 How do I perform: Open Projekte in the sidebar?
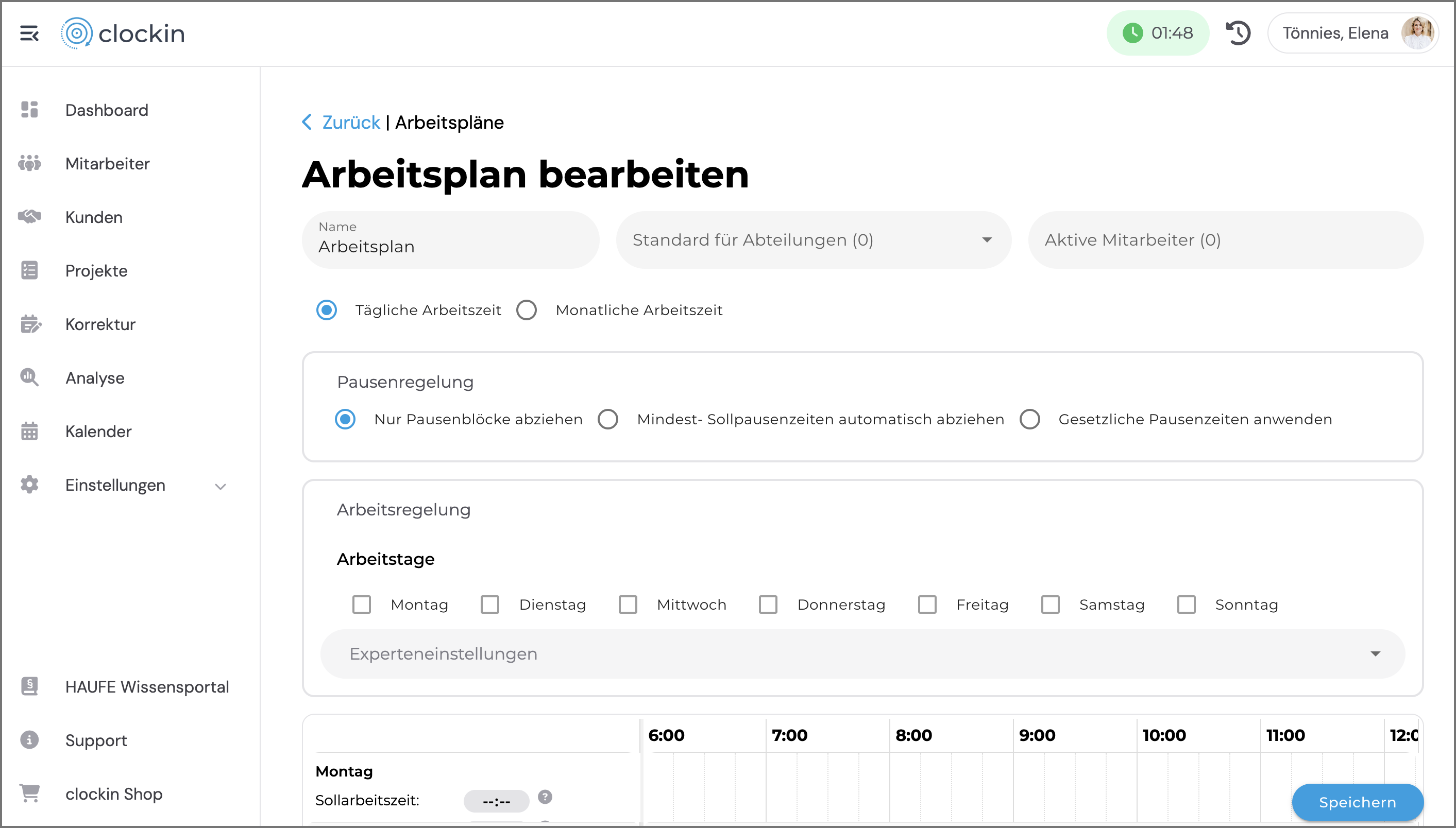click(97, 270)
